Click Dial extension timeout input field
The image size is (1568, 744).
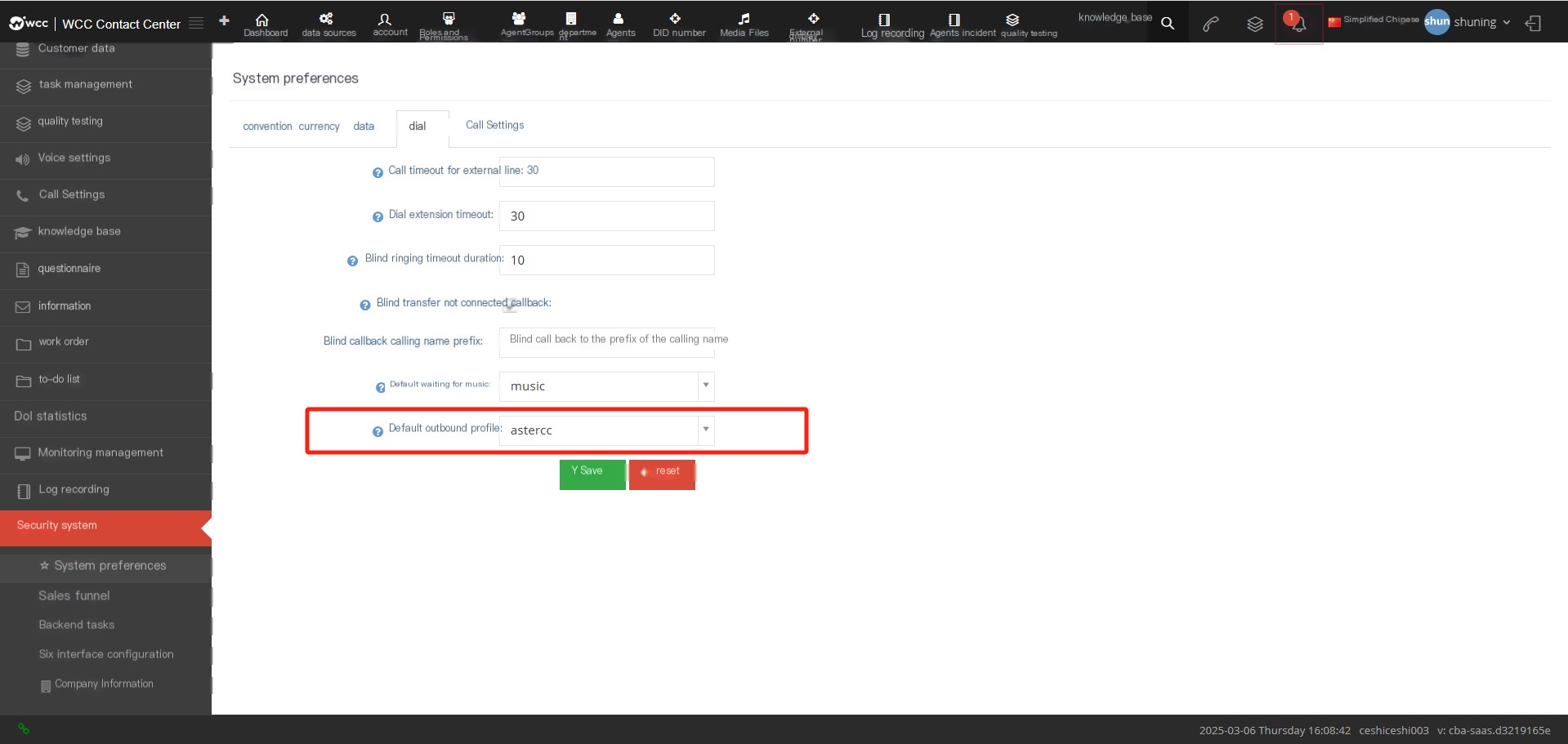tap(606, 216)
